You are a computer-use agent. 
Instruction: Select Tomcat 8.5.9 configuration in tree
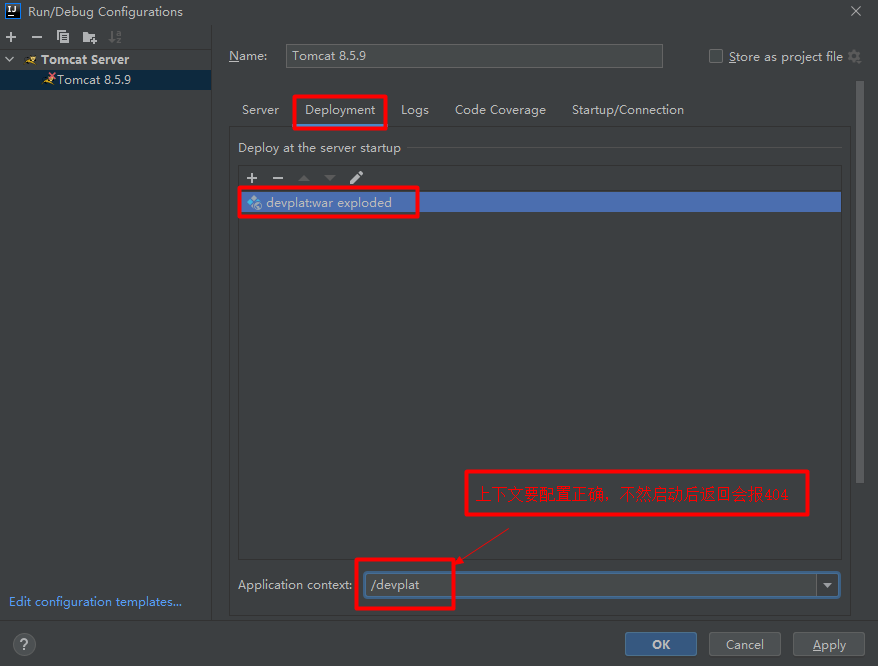pos(105,80)
